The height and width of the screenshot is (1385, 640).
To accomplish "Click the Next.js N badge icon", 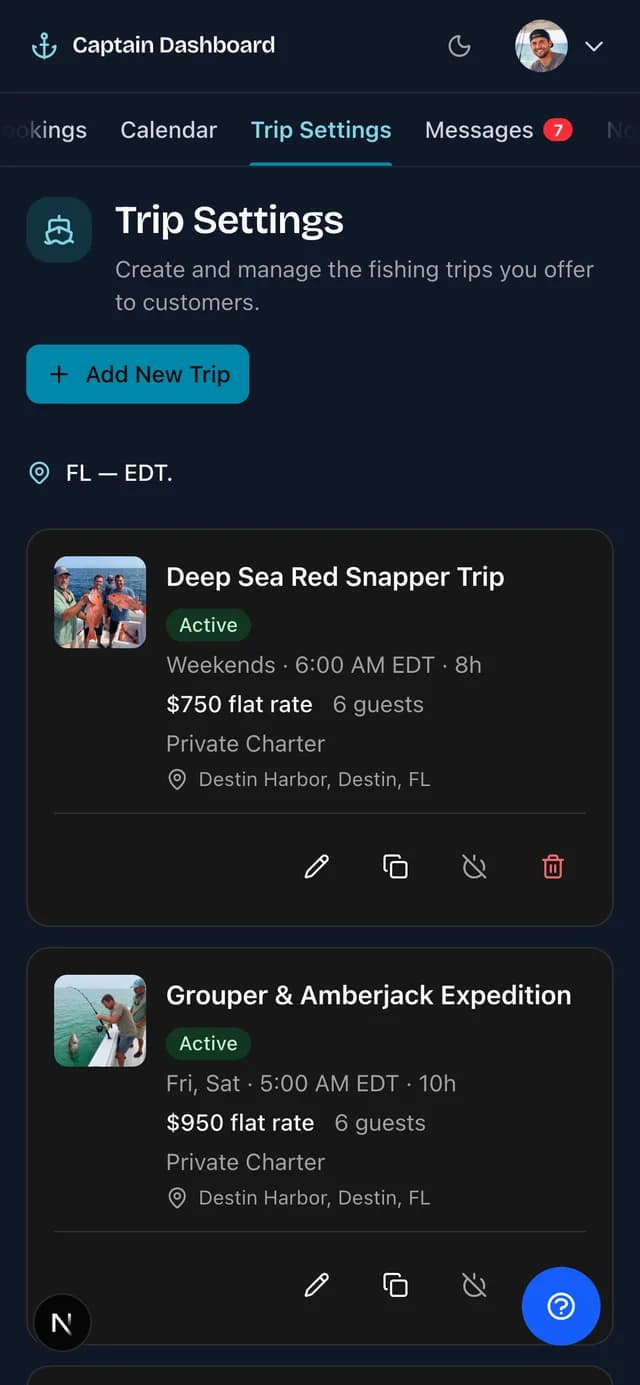I will pos(62,1323).
